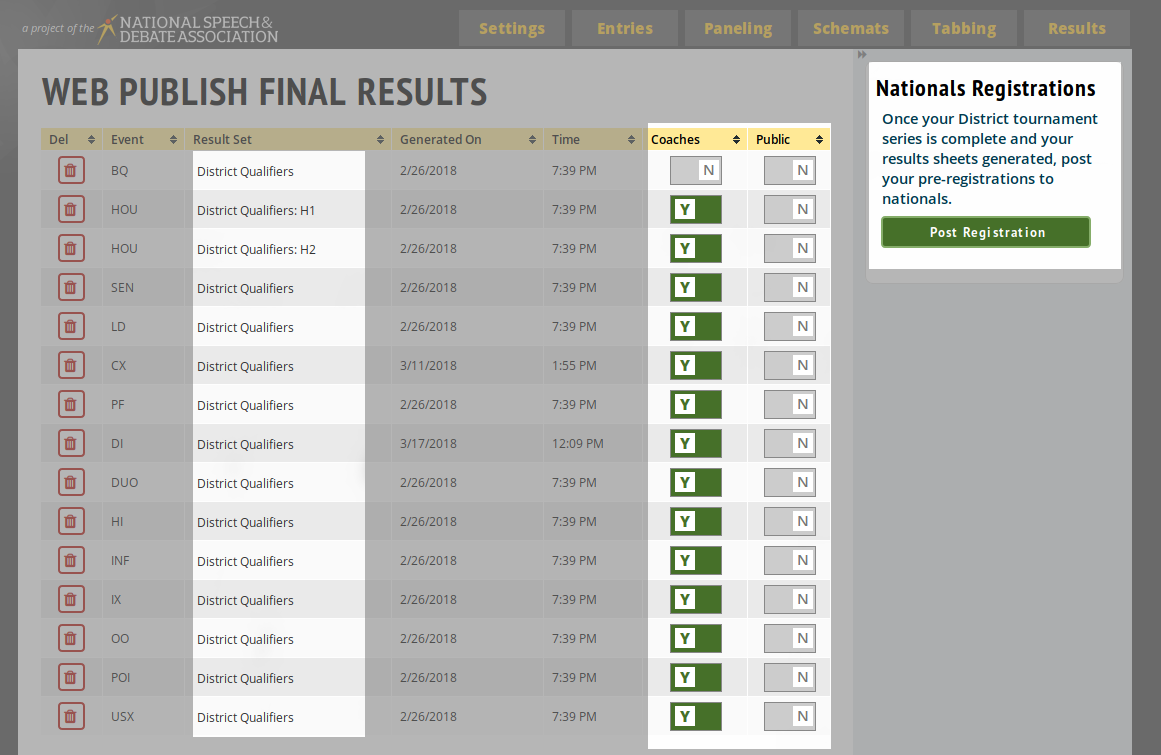This screenshot has height=755, width=1161.
Task: Click the delete icon for DUO row
Action: [70, 483]
